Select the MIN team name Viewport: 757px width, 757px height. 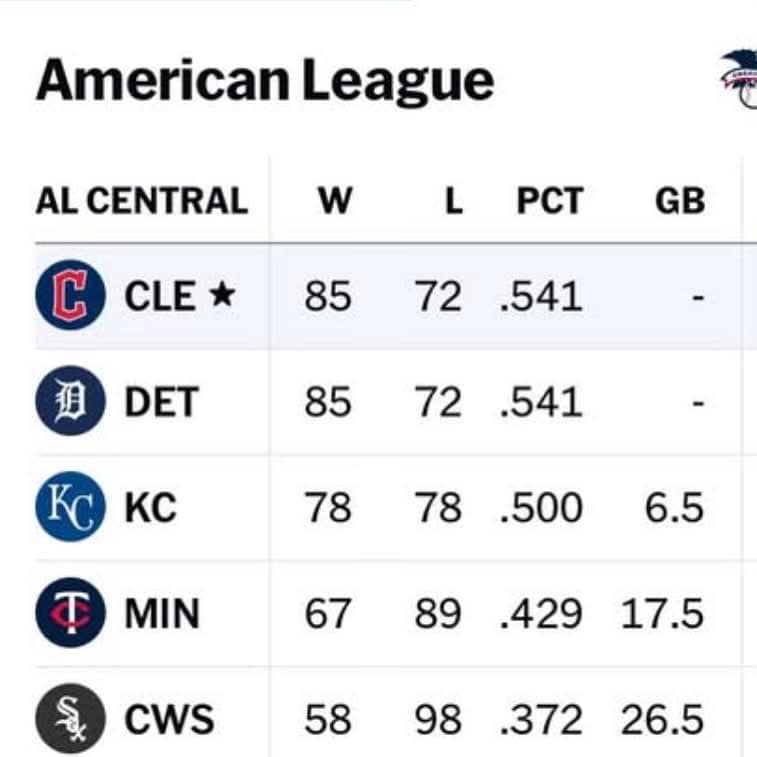pos(162,613)
